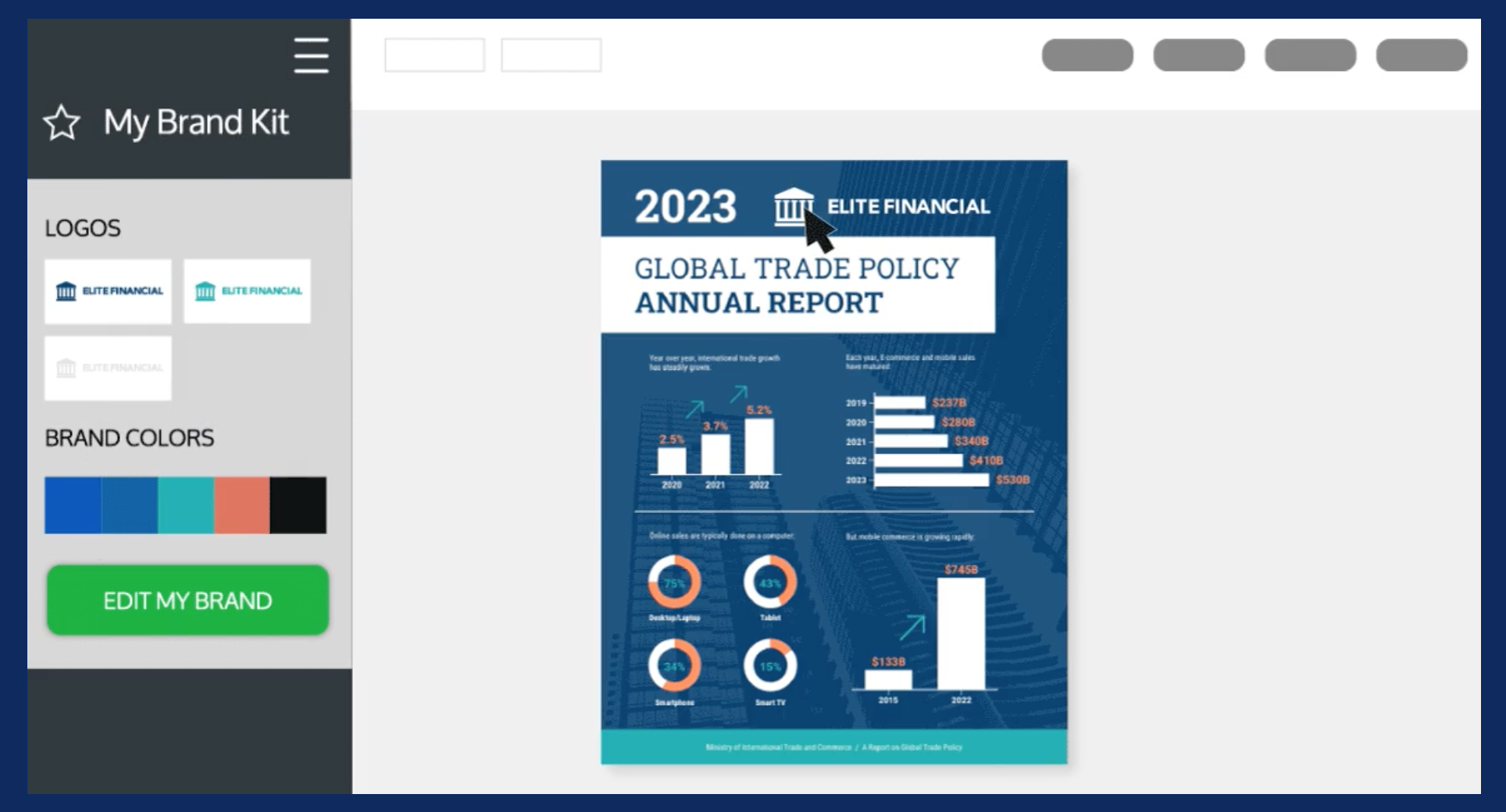Click the first toolbar button on the top right
This screenshot has width=1506, height=812.
pos(1087,55)
